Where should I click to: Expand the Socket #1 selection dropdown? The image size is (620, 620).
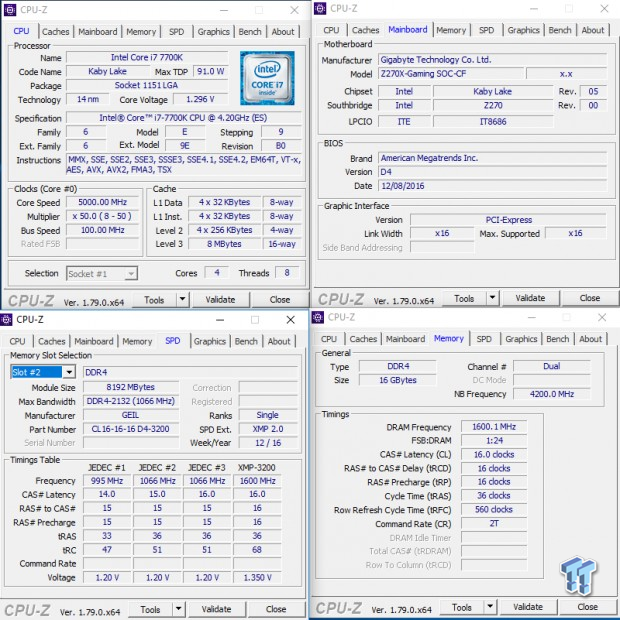click(x=131, y=273)
